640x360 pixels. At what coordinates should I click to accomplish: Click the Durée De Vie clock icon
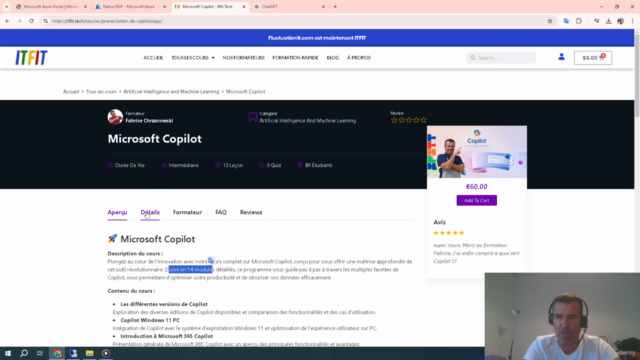(110, 165)
